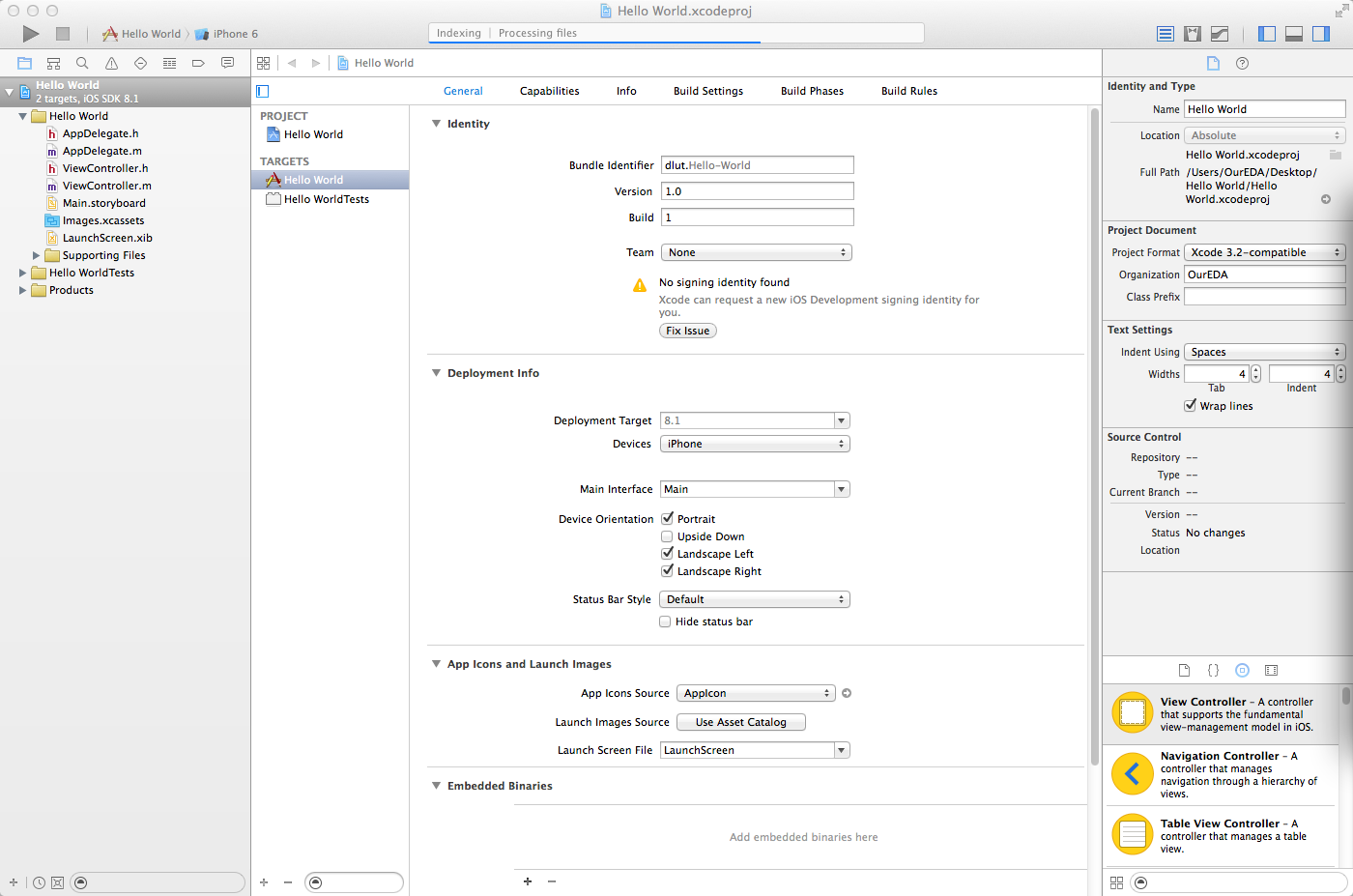Switch to the Info tab
Viewport: 1353px width, 896px height.
(x=626, y=91)
